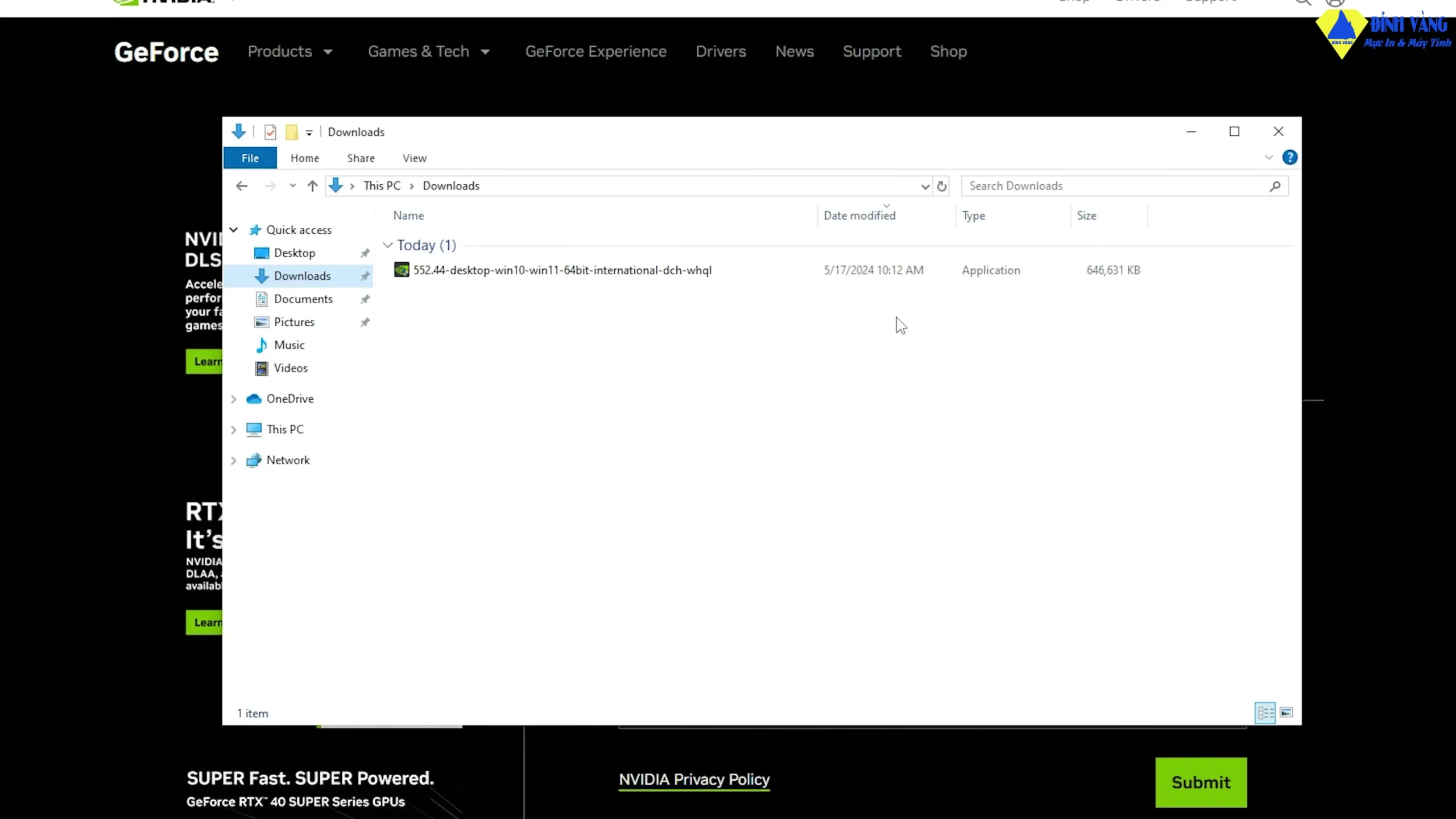
Task: Click This PC in the address breadcrumb
Action: [x=382, y=186]
